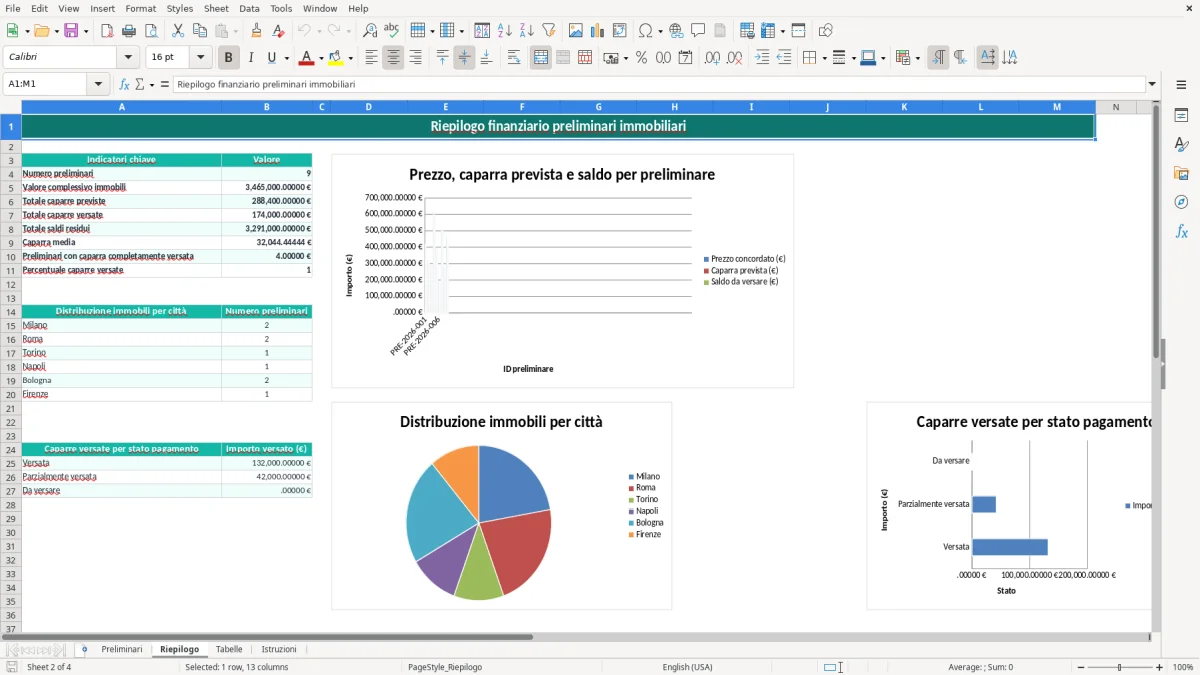This screenshot has width=1200, height=675.
Task: Expand the formula bar
Action: (x=1152, y=84)
